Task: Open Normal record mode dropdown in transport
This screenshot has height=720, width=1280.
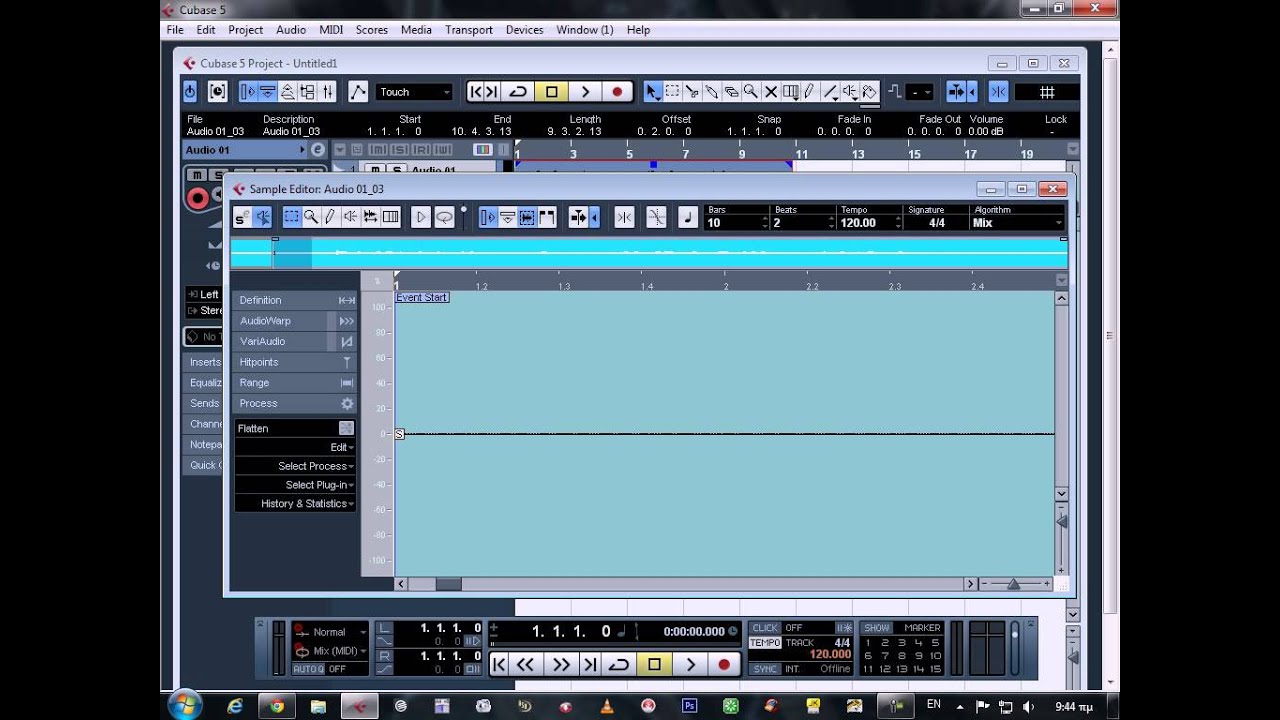Action: point(331,632)
